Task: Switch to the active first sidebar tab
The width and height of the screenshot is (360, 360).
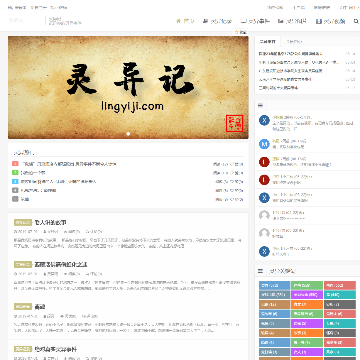Action: coord(268,42)
